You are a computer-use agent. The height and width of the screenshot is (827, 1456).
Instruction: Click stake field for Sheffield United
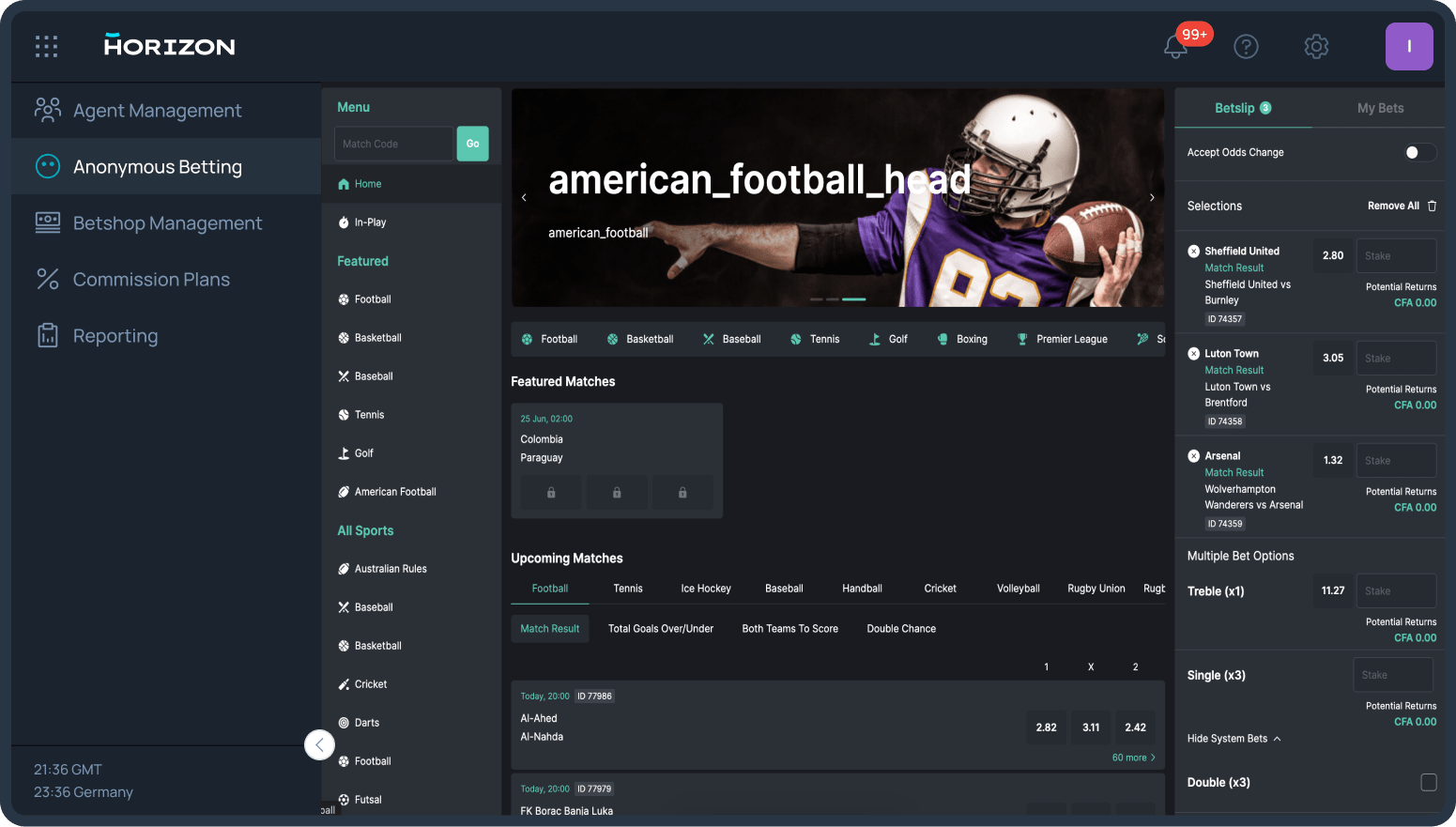pos(1396,255)
